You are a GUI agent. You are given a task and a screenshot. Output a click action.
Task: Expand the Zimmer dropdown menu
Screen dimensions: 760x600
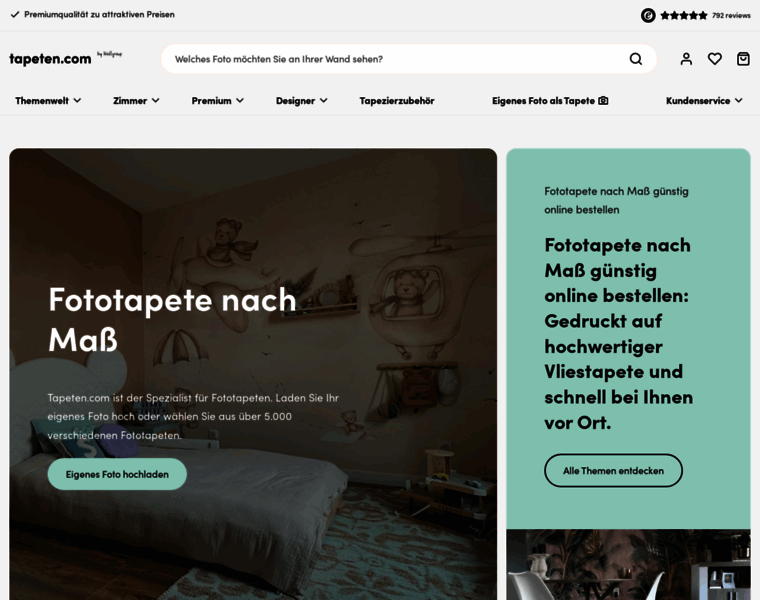point(136,101)
